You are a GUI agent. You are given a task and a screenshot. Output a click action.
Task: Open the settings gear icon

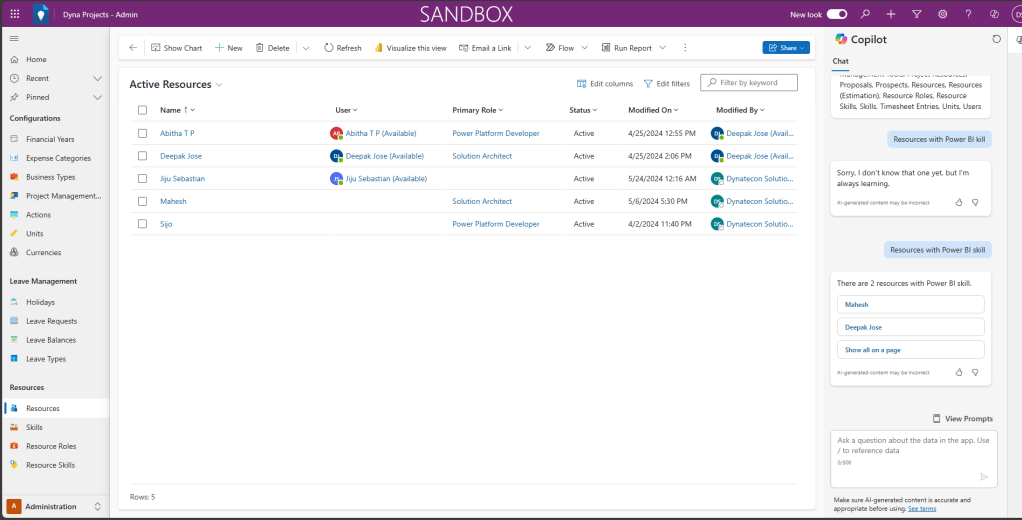(x=942, y=14)
